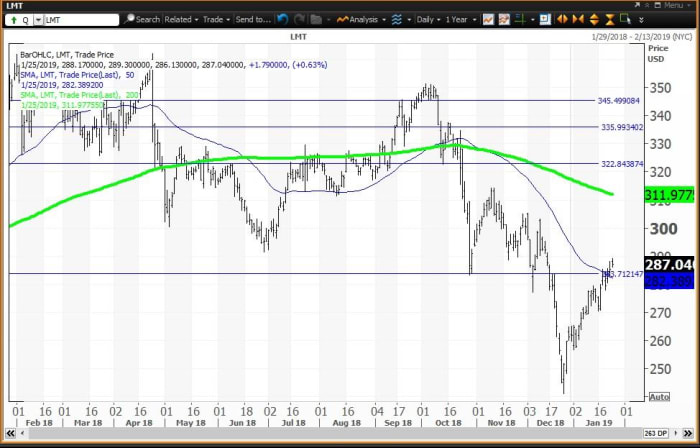This screenshot has height=448, width=700.
Task: Open the Trade menu
Action: point(217,20)
